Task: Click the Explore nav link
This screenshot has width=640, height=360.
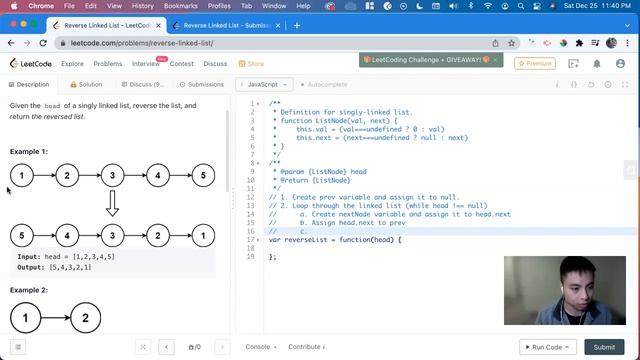Action: pos(72,64)
